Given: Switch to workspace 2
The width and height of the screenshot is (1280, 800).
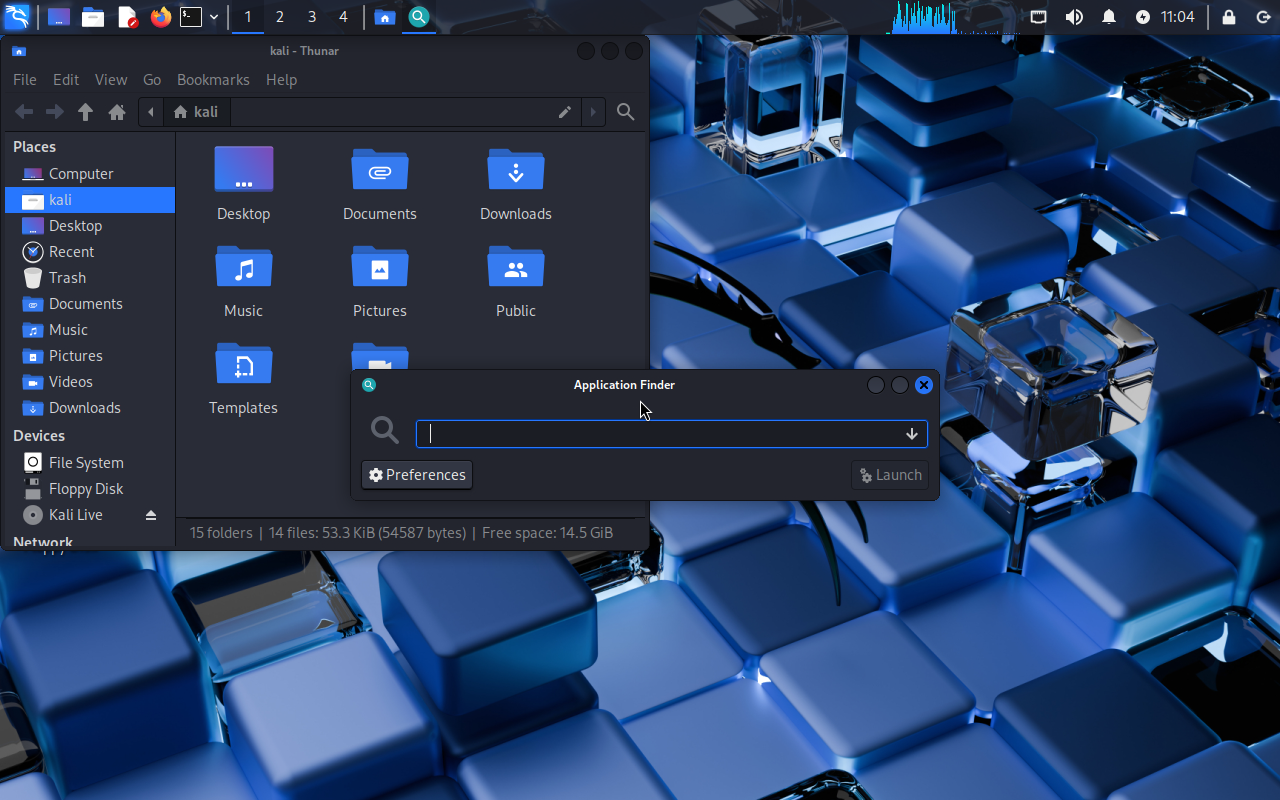Looking at the screenshot, I should [x=280, y=17].
